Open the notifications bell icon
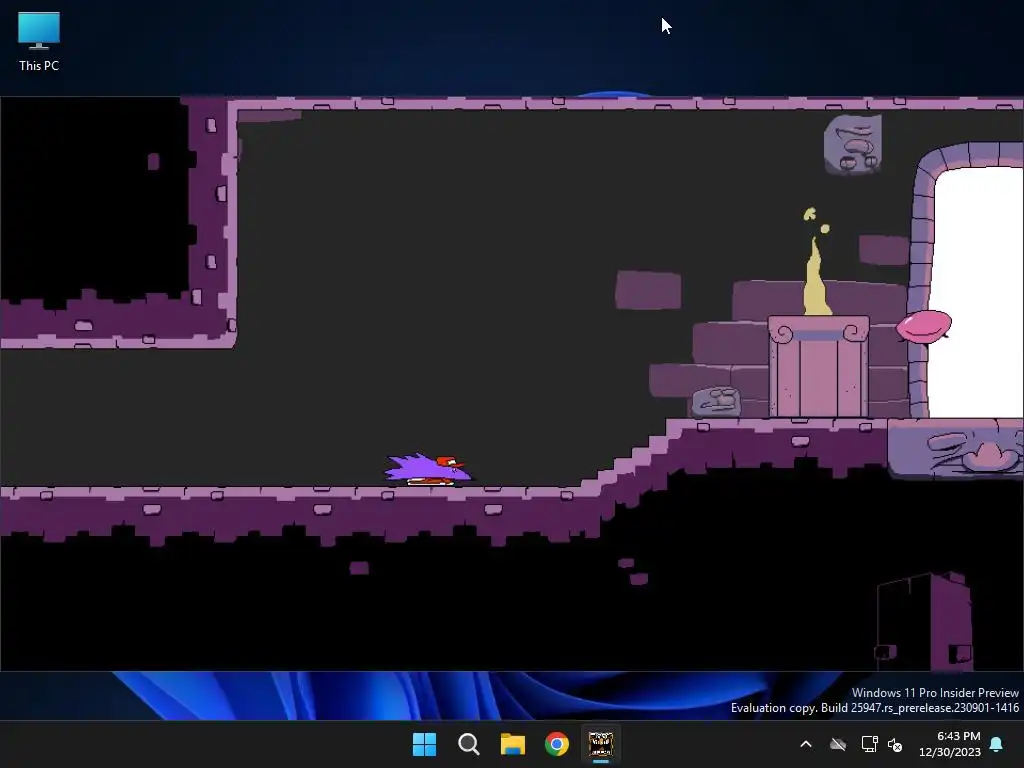 coord(997,744)
